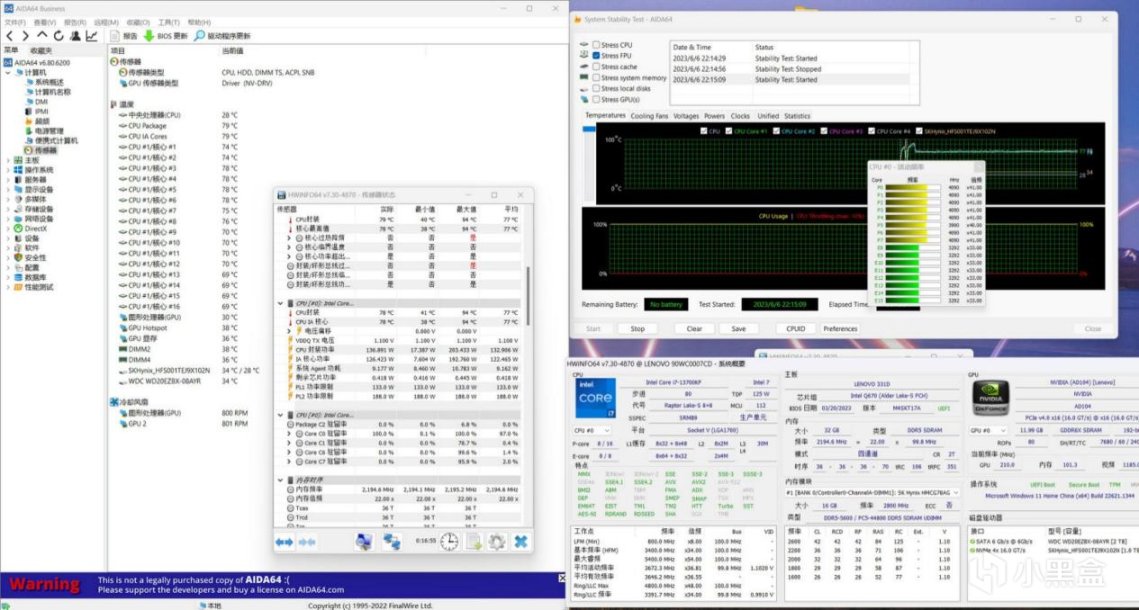Screen dimensions: 1139x610
Task: Click HWiNFO sensor window scrollbar
Action: click(x=528, y=296)
